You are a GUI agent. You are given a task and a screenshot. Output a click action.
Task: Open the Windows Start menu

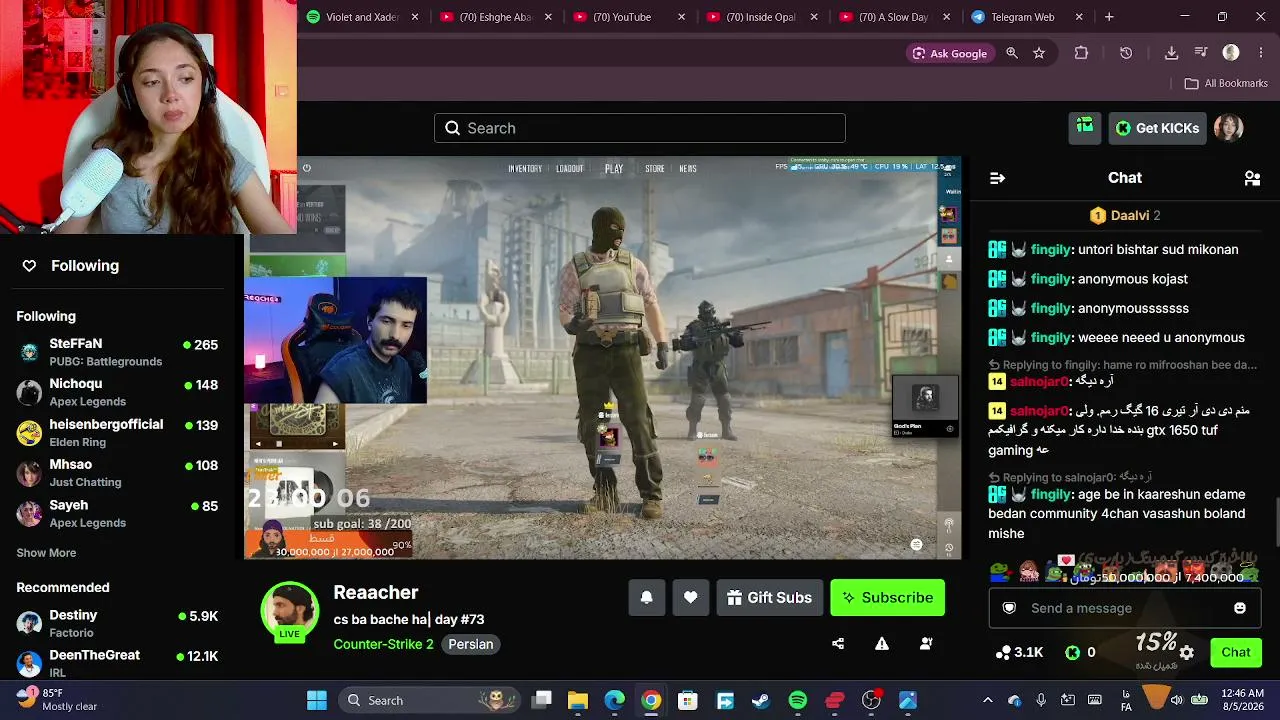pyautogui.click(x=317, y=700)
